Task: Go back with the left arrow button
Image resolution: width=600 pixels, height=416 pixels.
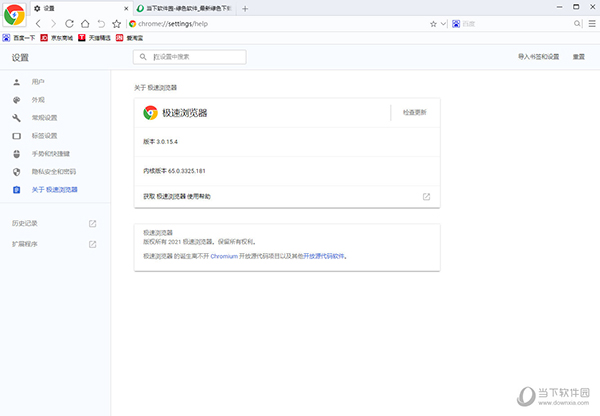Action: (x=38, y=24)
